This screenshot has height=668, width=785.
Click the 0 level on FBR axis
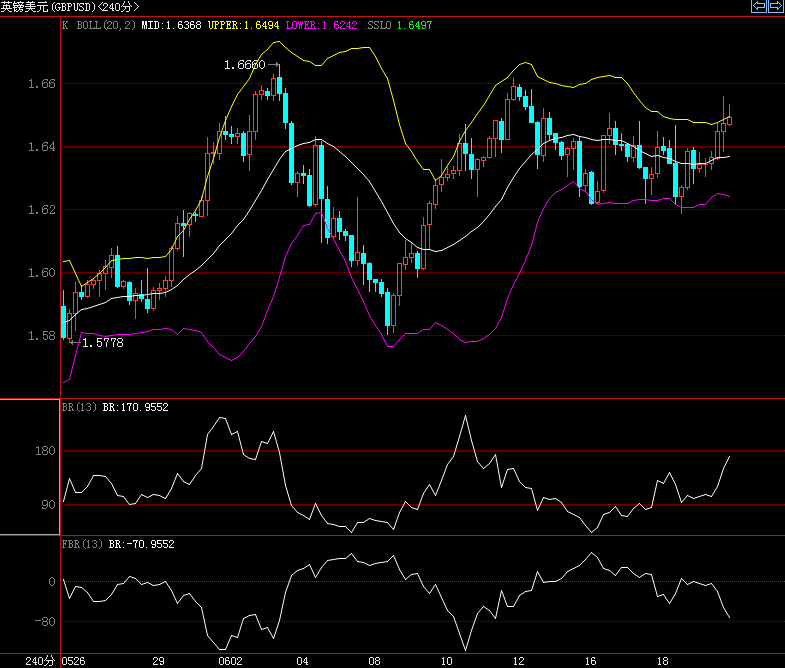52,582
